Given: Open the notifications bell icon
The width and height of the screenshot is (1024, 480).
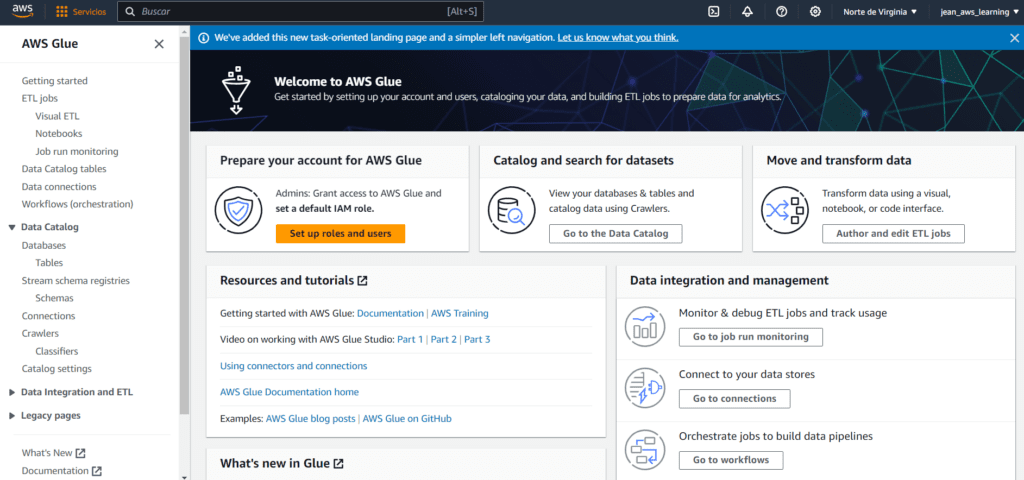Looking at the screenshot, I should pyautogui.click(x=747, y=11).
